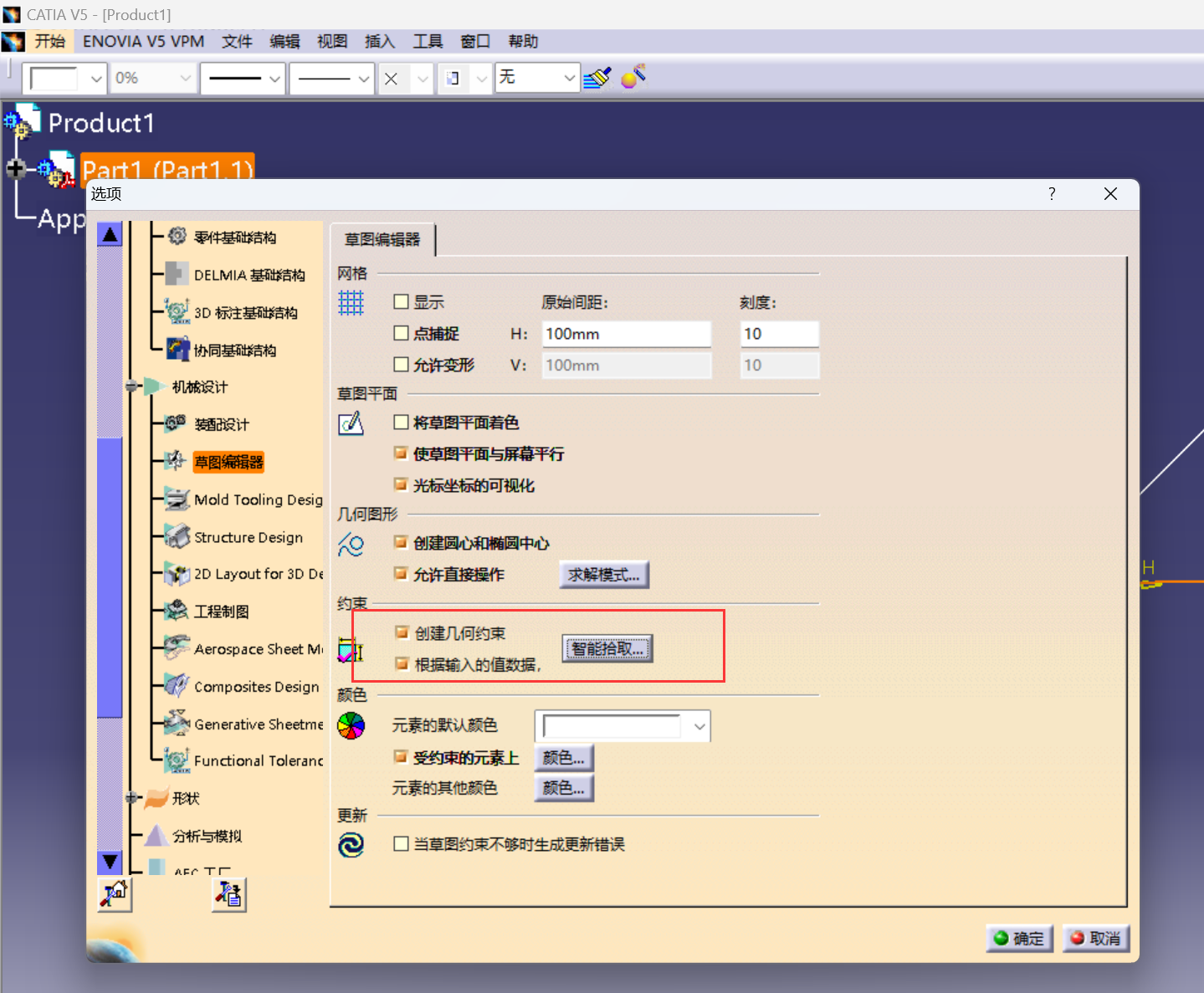Select 2D Layout for 3D Design icon
The image size is (1204, 993).
coord(177,574)
